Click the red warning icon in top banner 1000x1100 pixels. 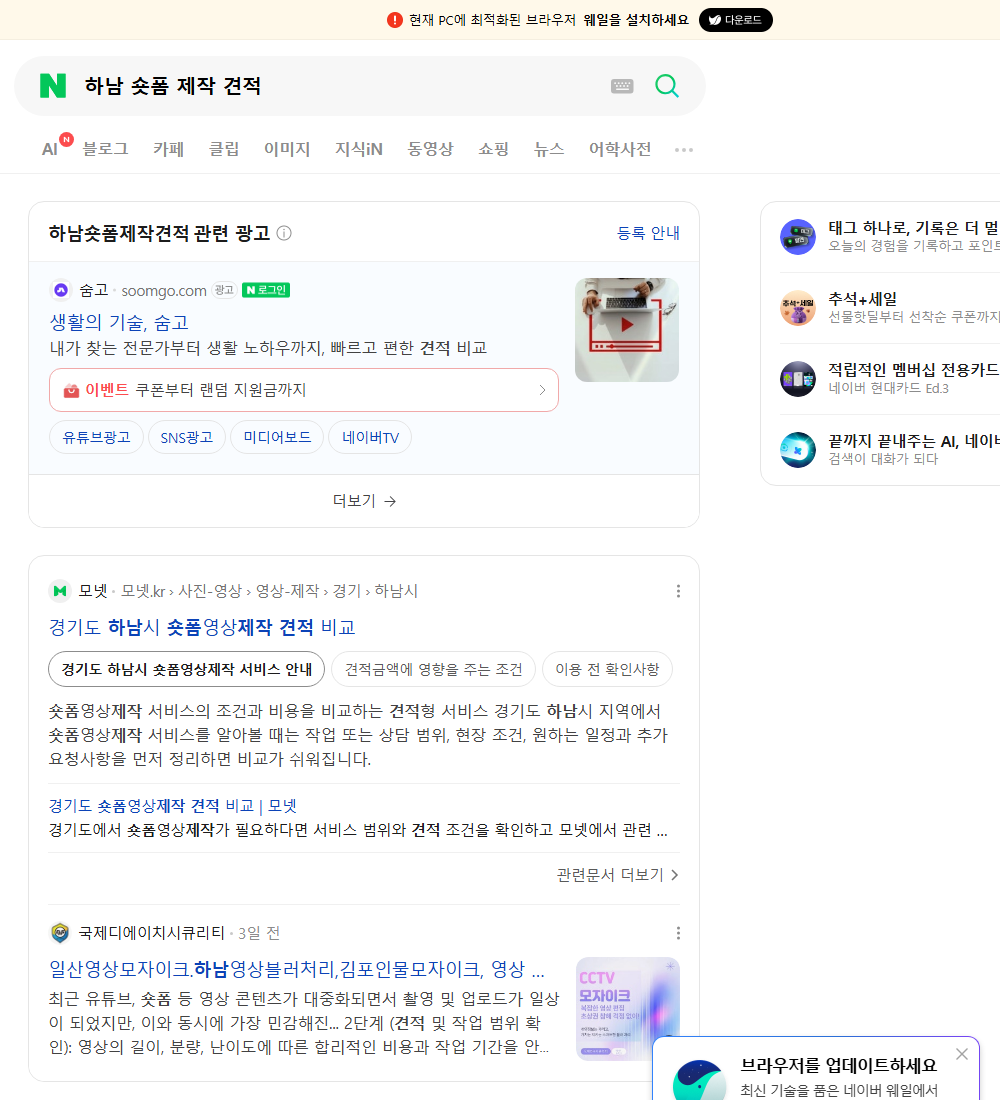[395, 20]
